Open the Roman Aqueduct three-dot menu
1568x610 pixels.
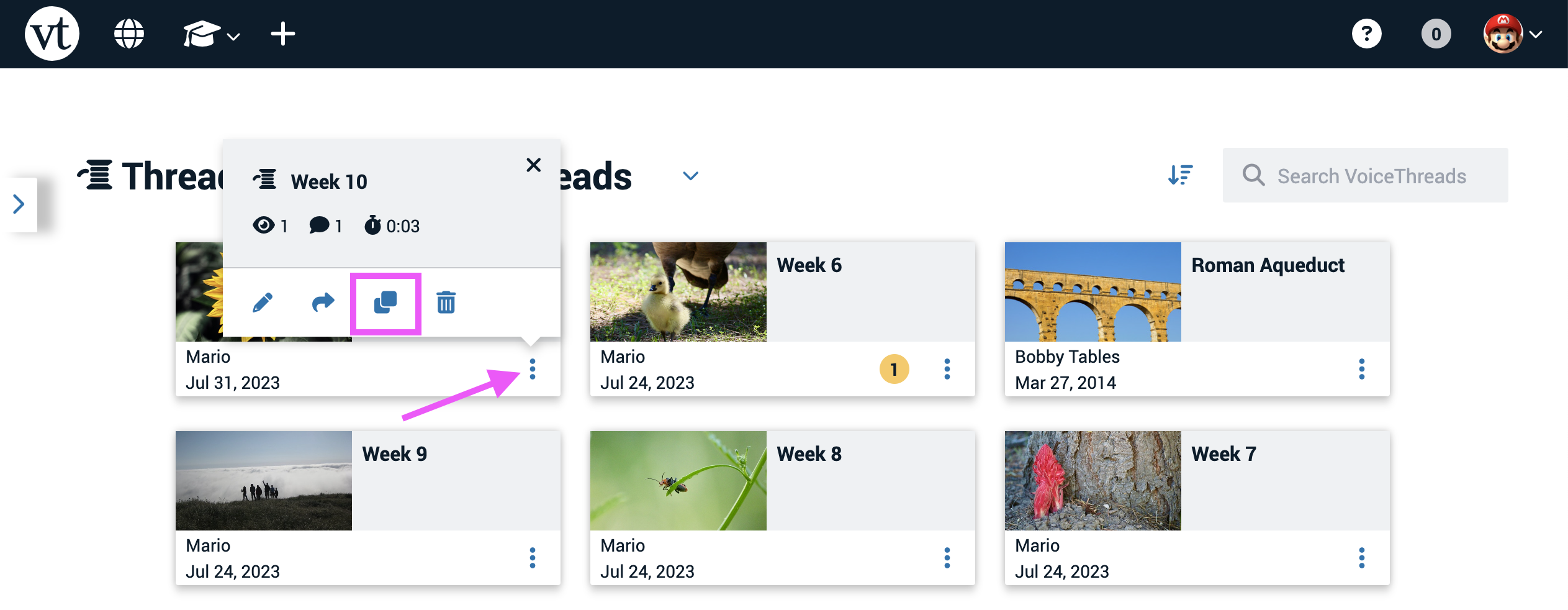click(1361, 369)
